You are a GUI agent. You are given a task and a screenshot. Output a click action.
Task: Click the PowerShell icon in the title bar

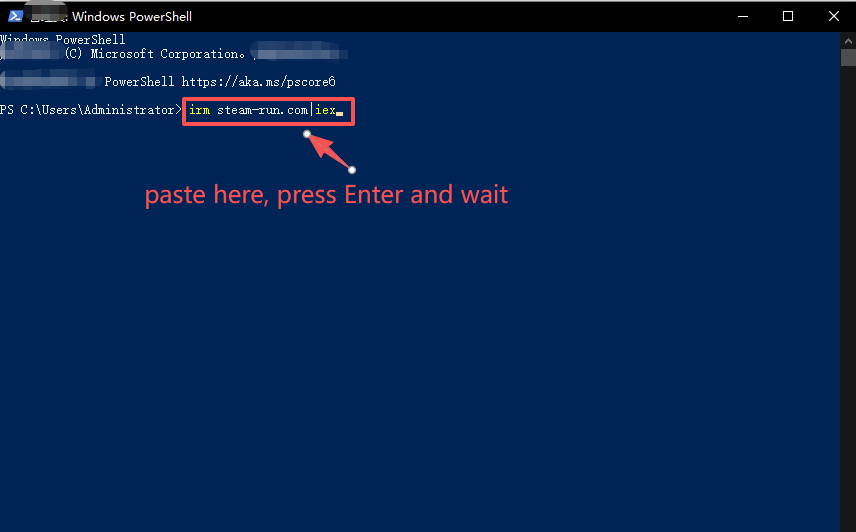(15, 16)
